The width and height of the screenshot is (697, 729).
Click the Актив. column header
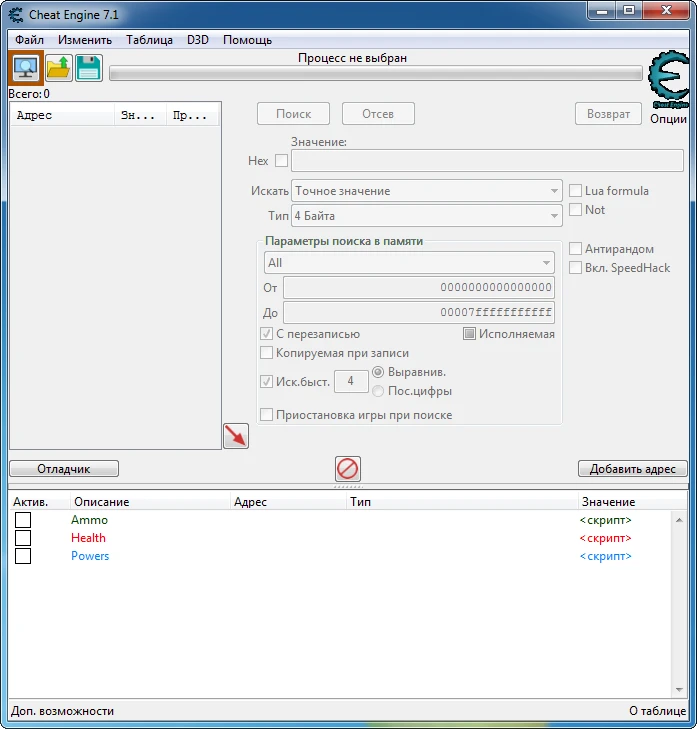[40, 502]
